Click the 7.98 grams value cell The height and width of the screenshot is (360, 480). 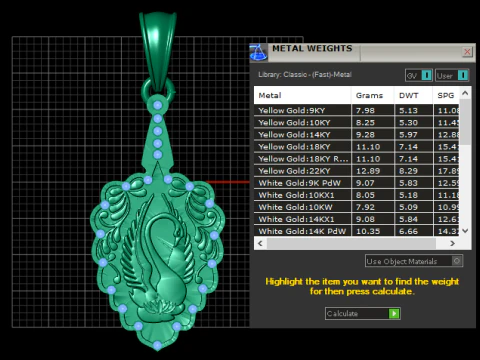coord(373,110)
